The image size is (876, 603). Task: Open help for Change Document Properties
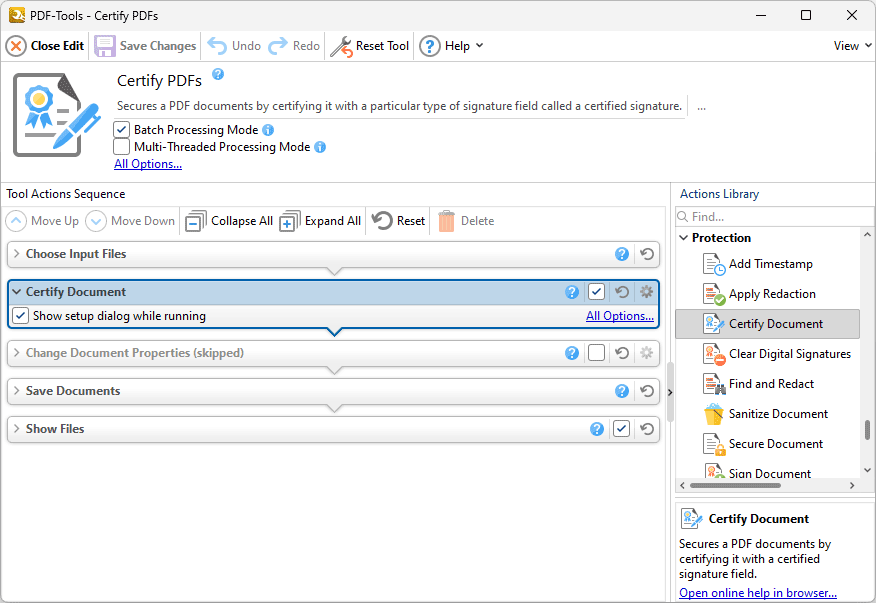572,353
